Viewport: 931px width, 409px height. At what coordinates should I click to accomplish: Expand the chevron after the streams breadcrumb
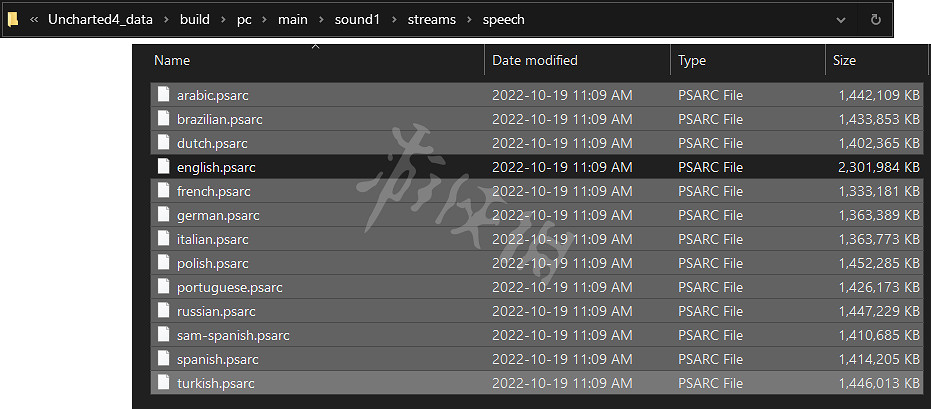pyautogui.click(x=468, y=19)
